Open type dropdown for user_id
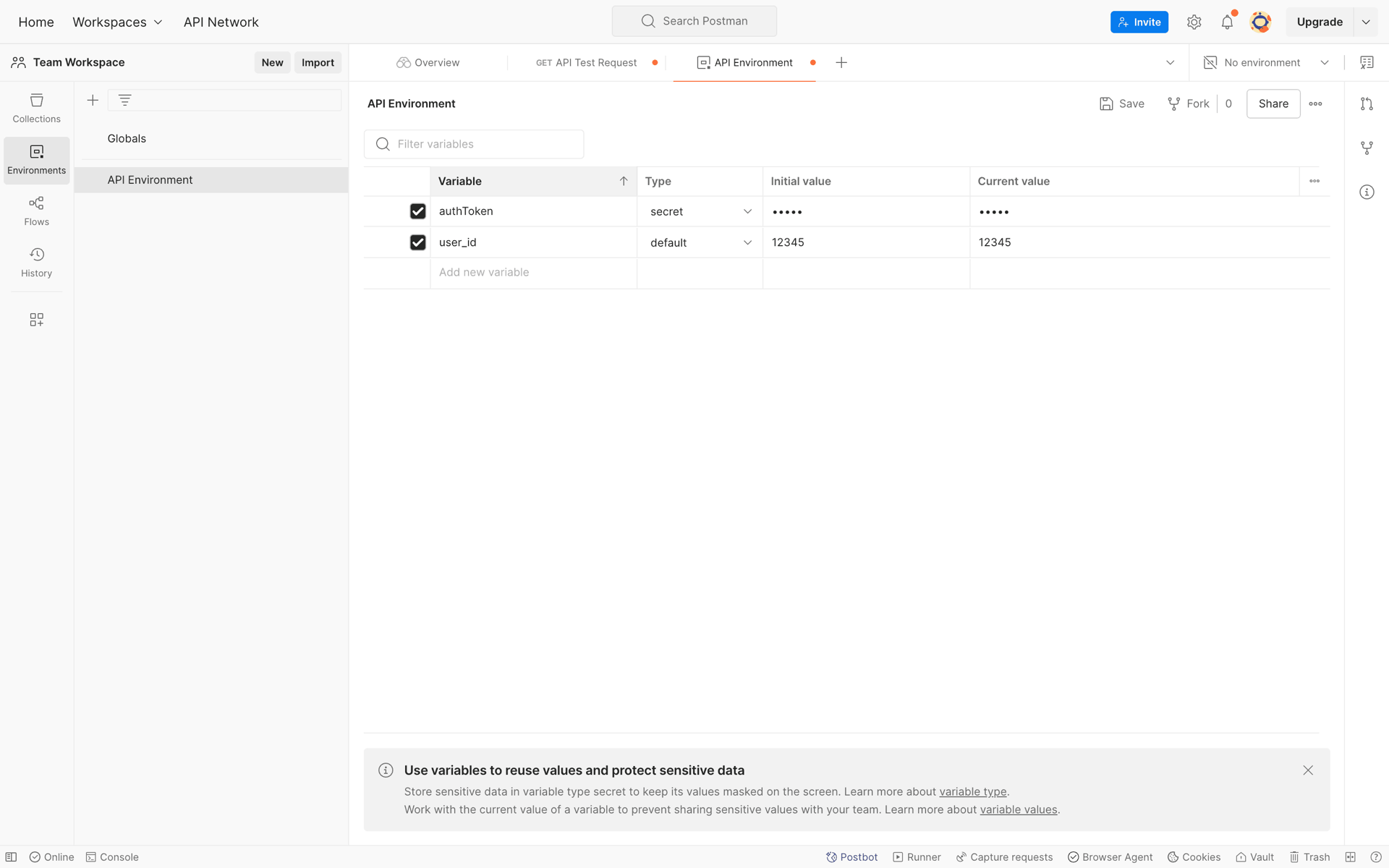Viewport: 1389px width, 868px height. [700, 242]
